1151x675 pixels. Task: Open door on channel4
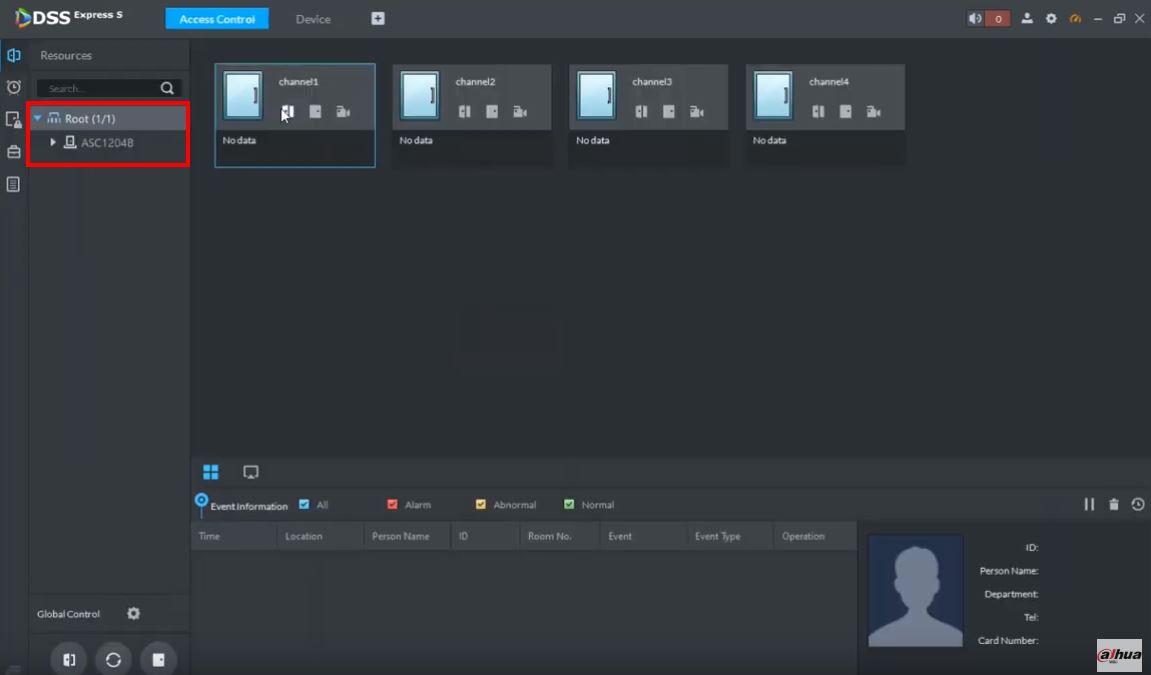pos(818,112)
